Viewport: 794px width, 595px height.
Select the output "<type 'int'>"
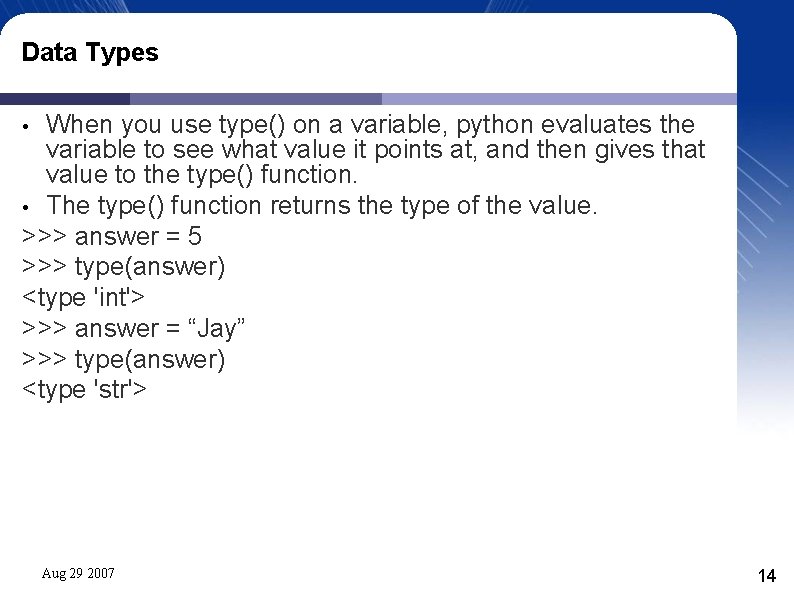click(x=84, y=298)
